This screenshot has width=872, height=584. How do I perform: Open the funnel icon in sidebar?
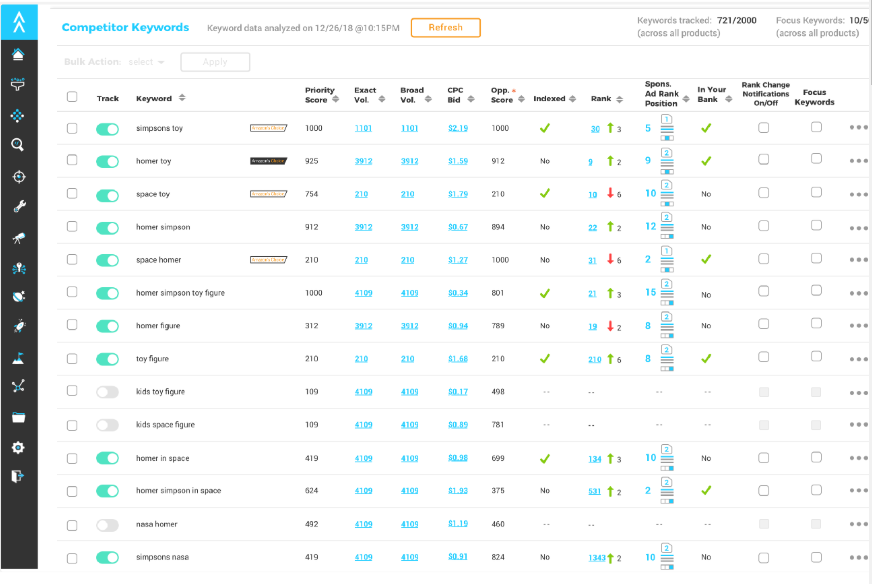point(18,85)
